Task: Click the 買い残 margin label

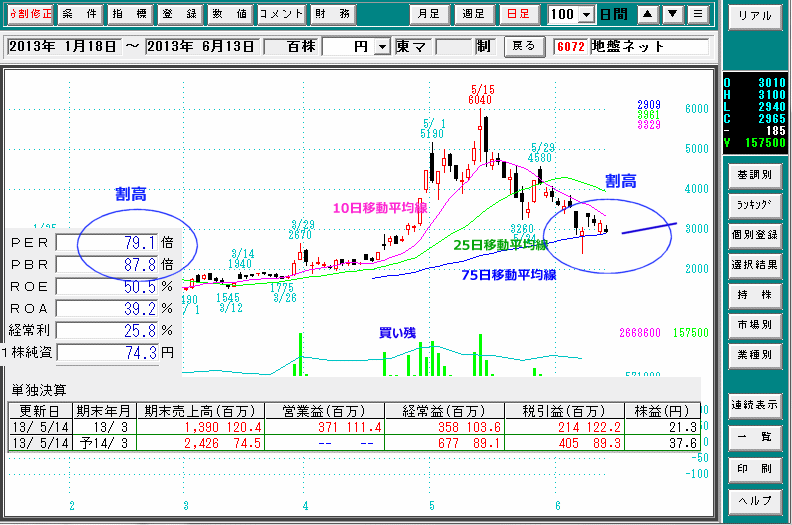Action: (x=398, y=333)
